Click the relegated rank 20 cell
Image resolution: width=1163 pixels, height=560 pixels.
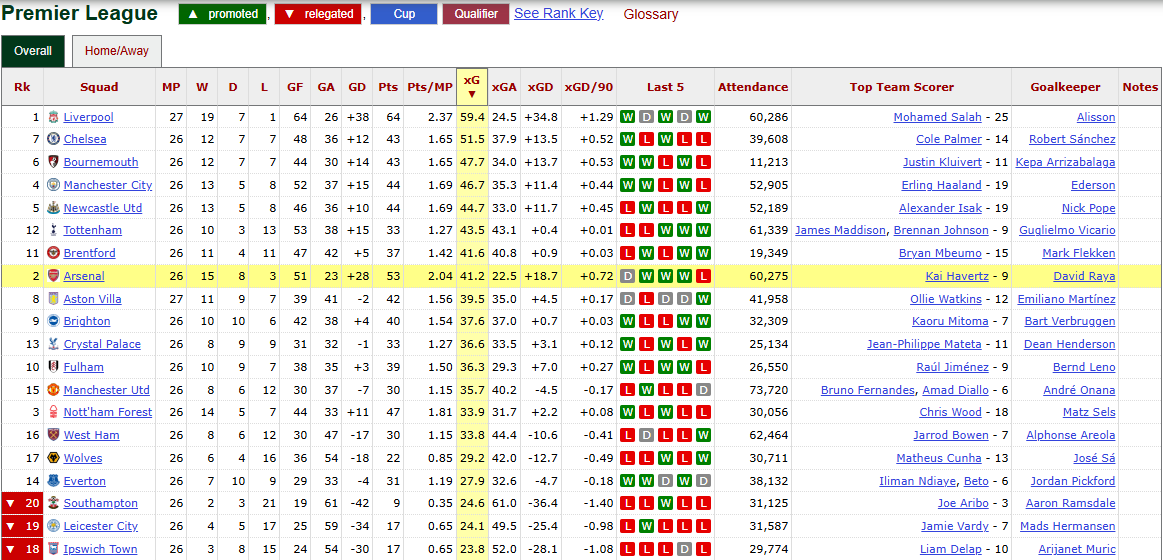22,504
